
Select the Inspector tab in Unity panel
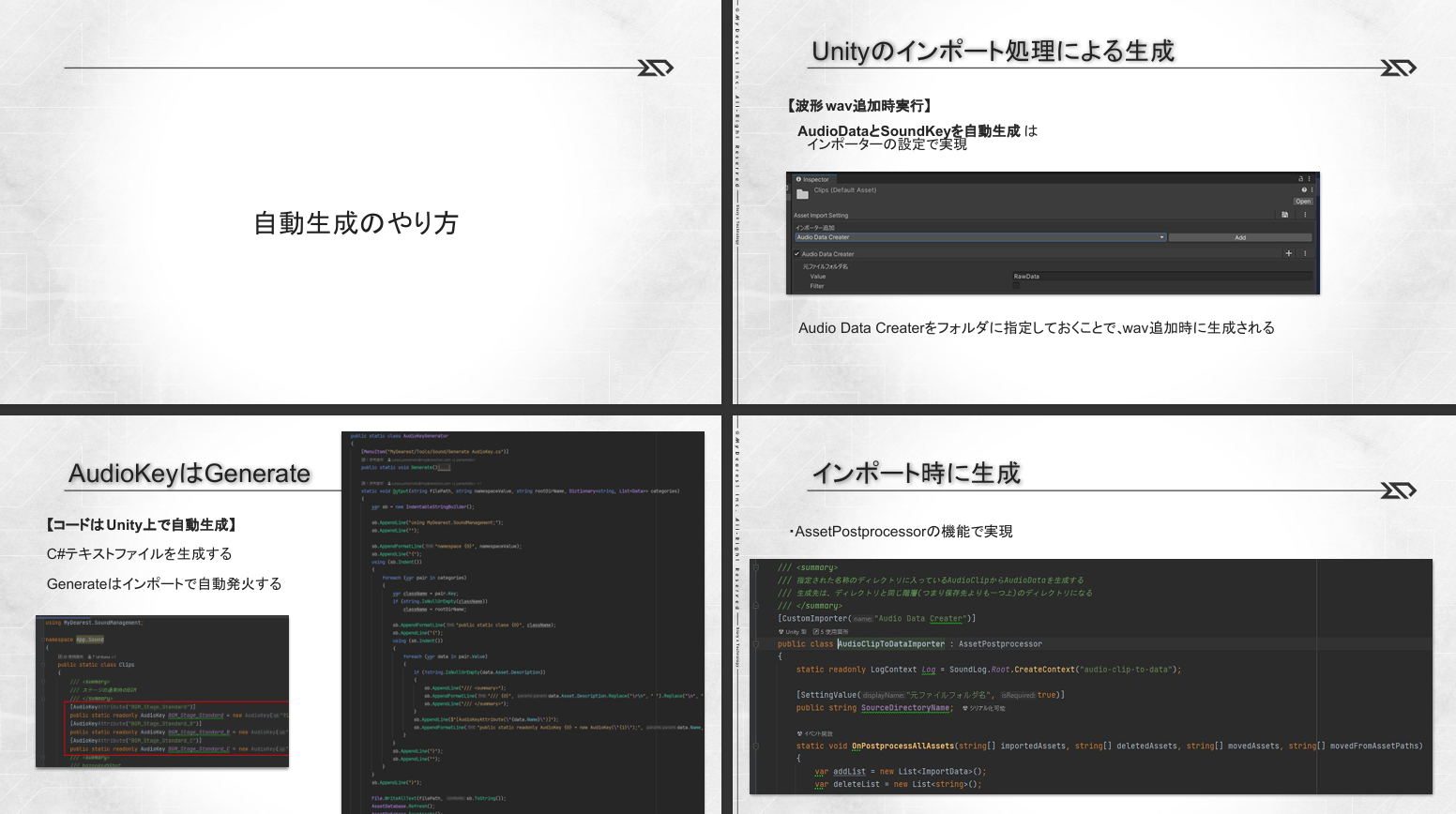point(812,179)
